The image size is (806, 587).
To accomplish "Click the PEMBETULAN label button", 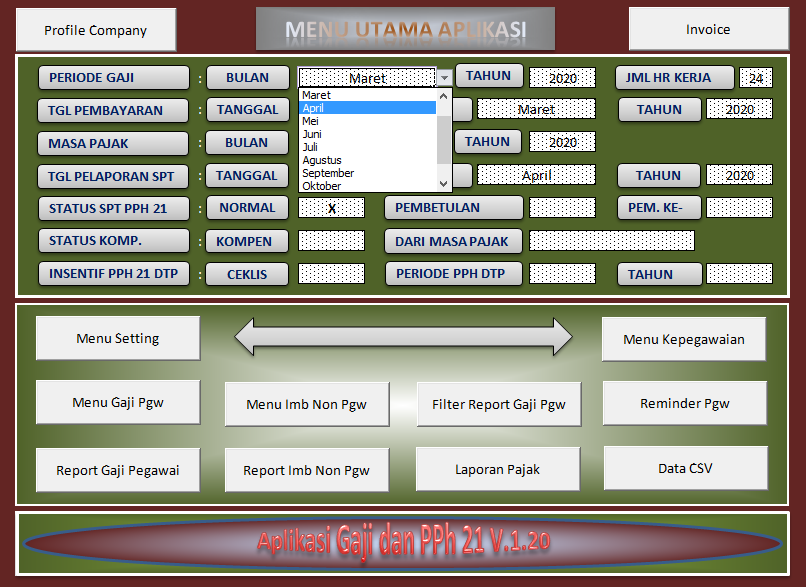I will click(x=453, y=208).
